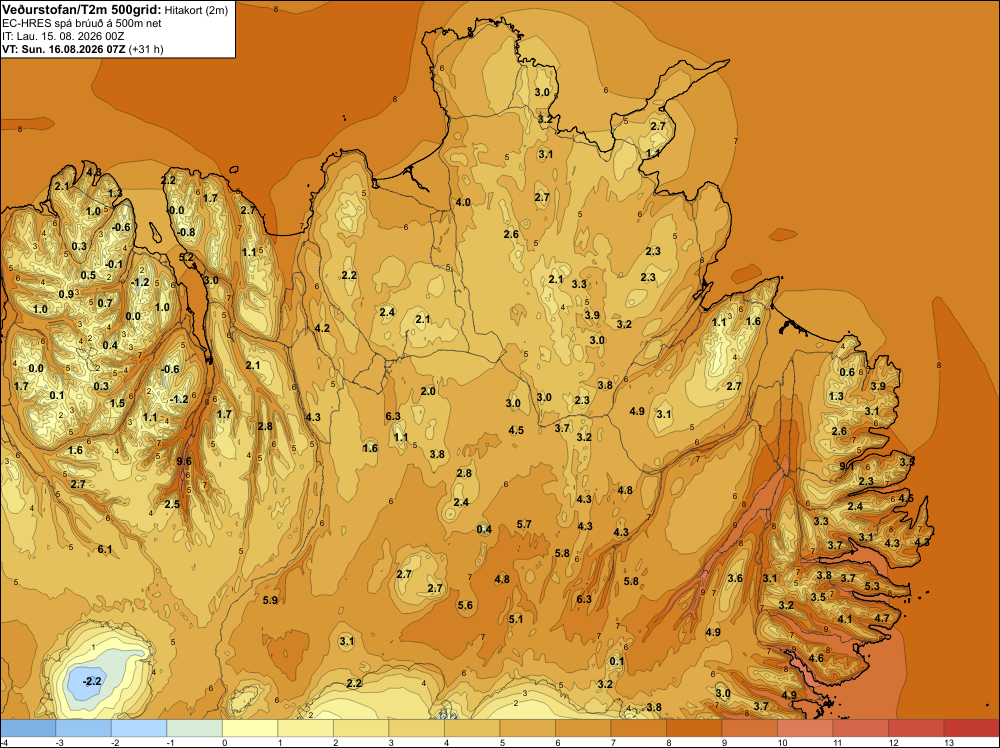Select the legend color band between 8 and 9
Screen dimensions: 1000x748
(694, 728)
